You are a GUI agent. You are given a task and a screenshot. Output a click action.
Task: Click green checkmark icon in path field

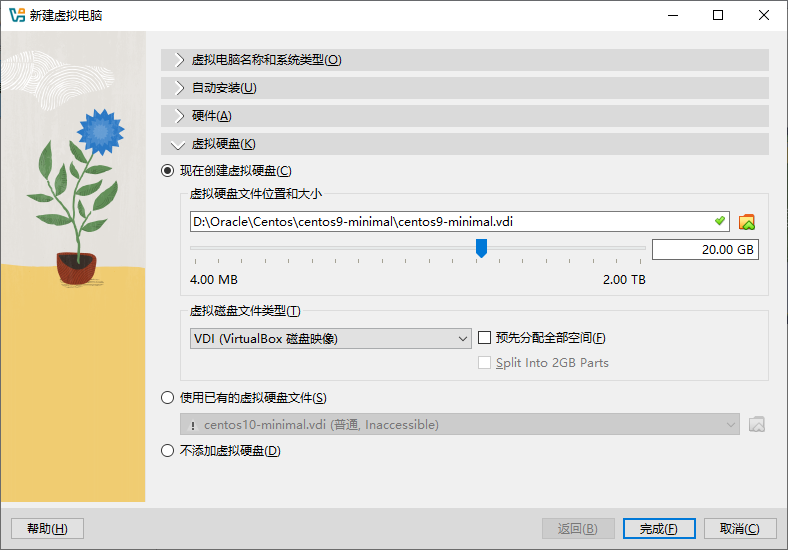720,221
